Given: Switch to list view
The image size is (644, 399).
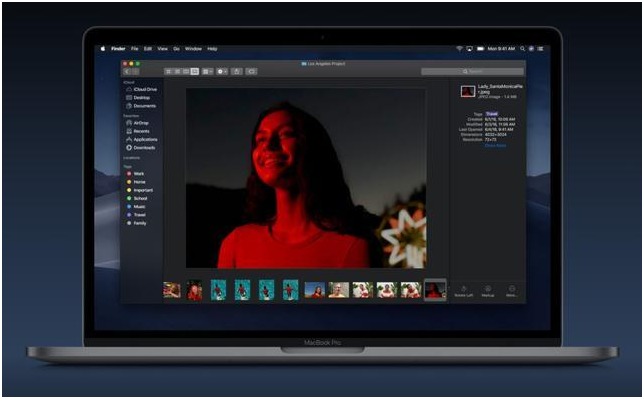Looking at the screenshot, I should pos(177,71).
